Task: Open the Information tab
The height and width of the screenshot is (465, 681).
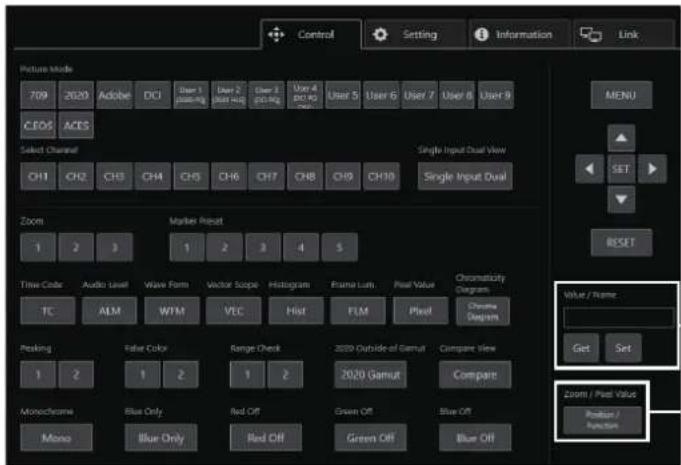Action: (519, 34)
